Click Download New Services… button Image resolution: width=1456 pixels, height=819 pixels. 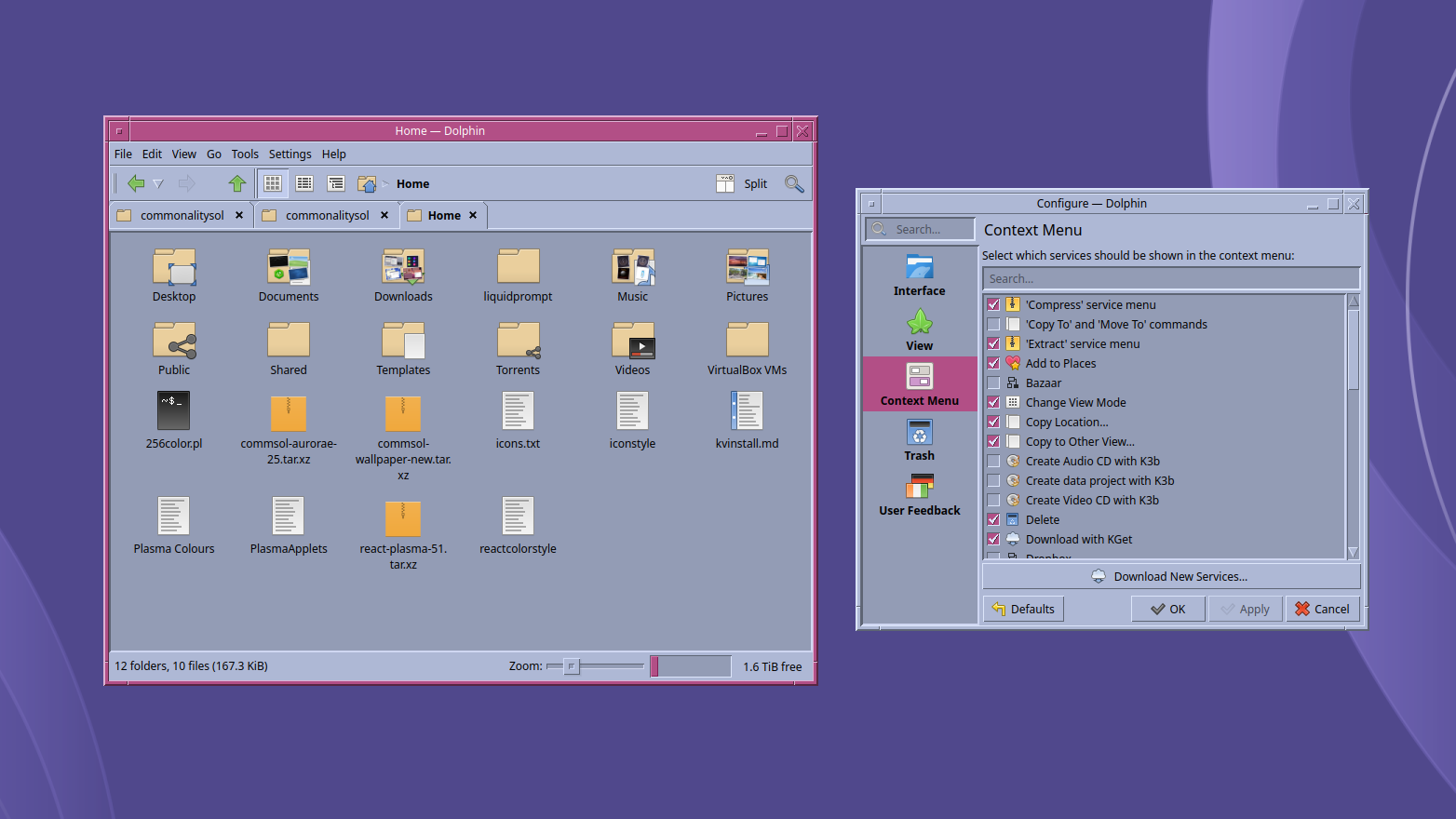click(x=1171, y=576)
